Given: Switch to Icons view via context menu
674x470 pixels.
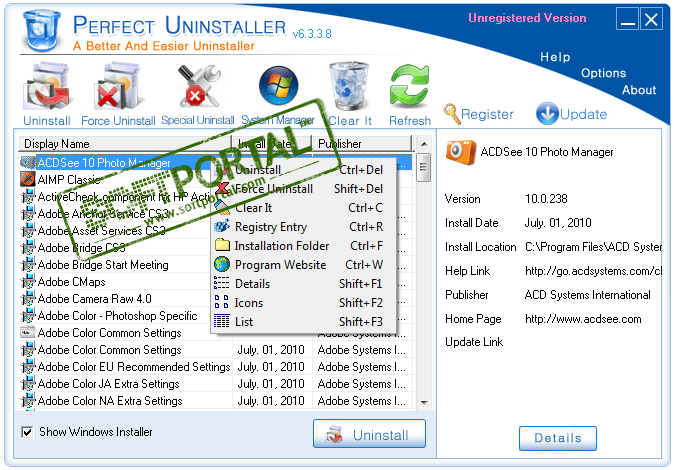Looking at the screenshot, I should tap(303, 302).
